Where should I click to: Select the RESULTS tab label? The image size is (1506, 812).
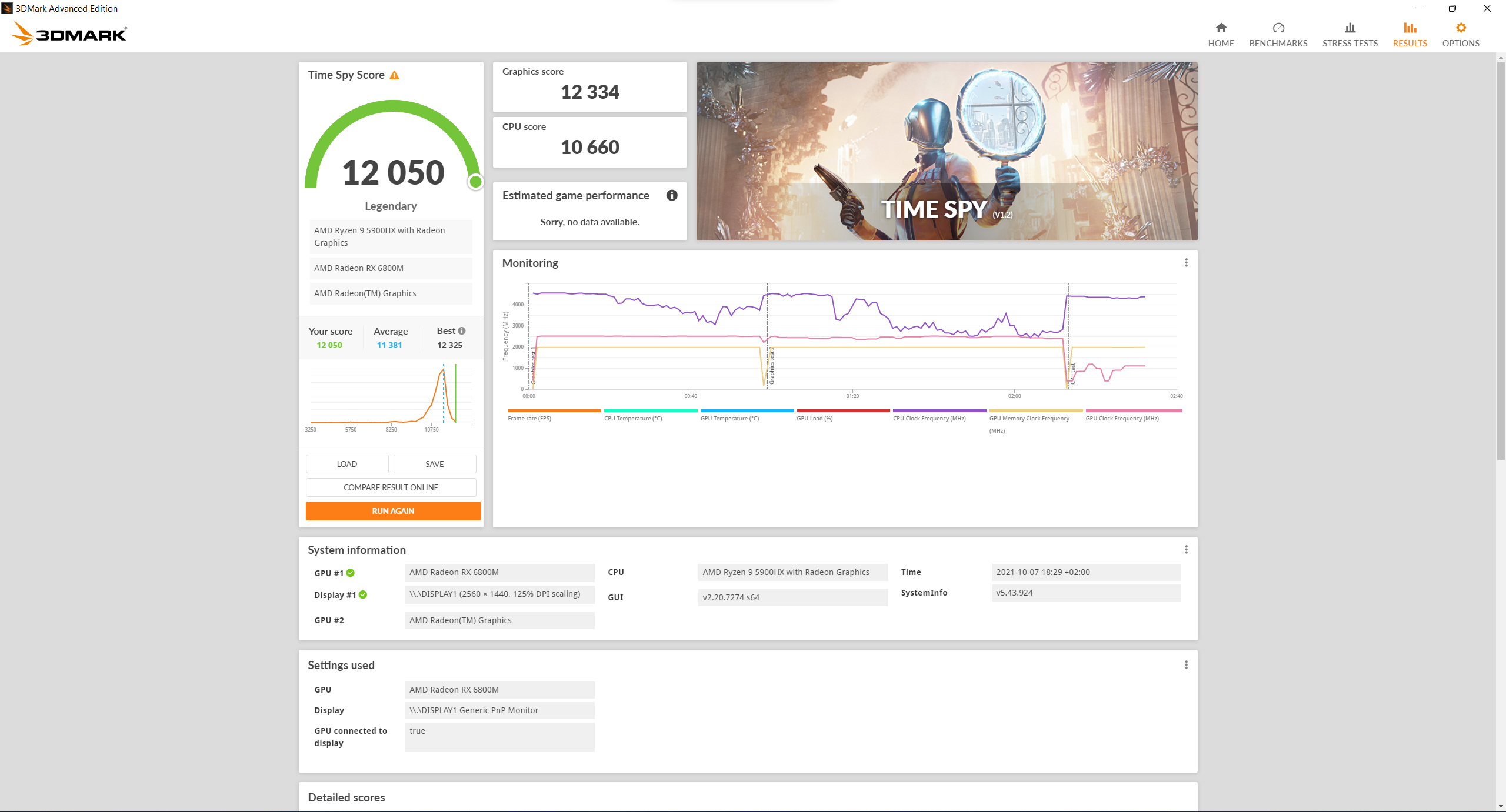[x=1410, y=44]
